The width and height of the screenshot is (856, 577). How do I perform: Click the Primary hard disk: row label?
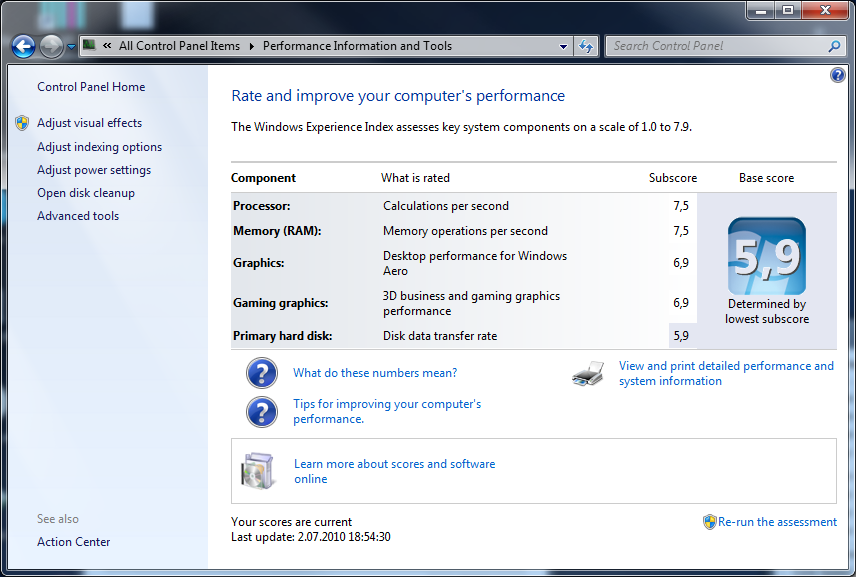tap(282, 336)
